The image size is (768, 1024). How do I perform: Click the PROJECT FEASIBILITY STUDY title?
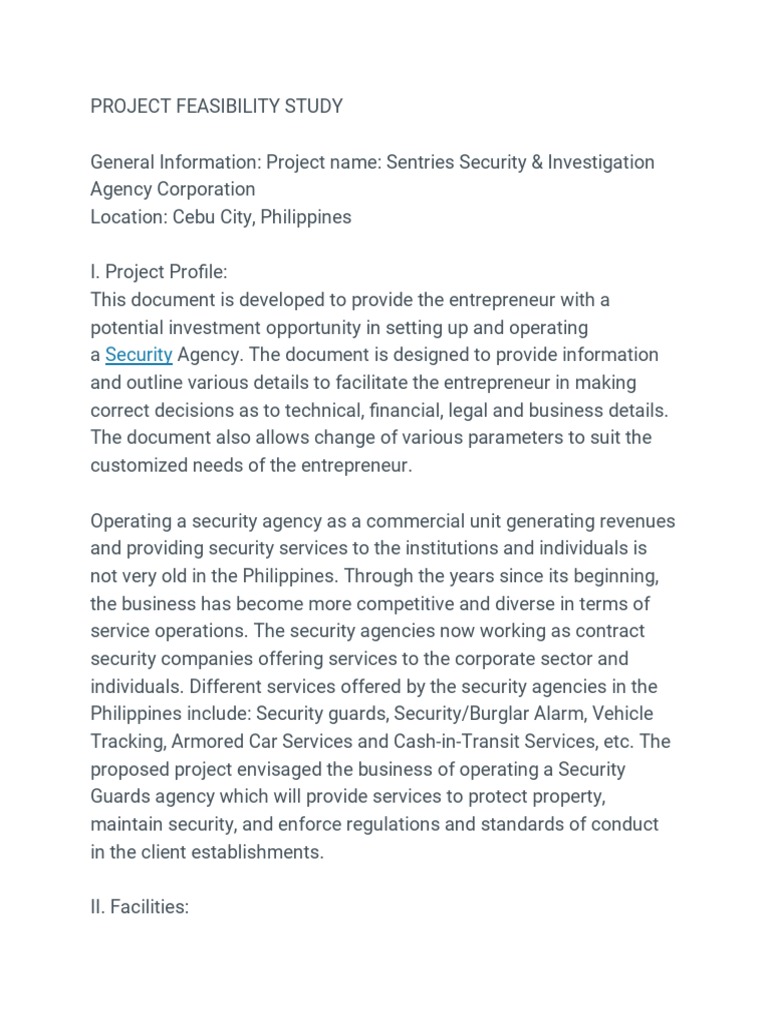217,106
